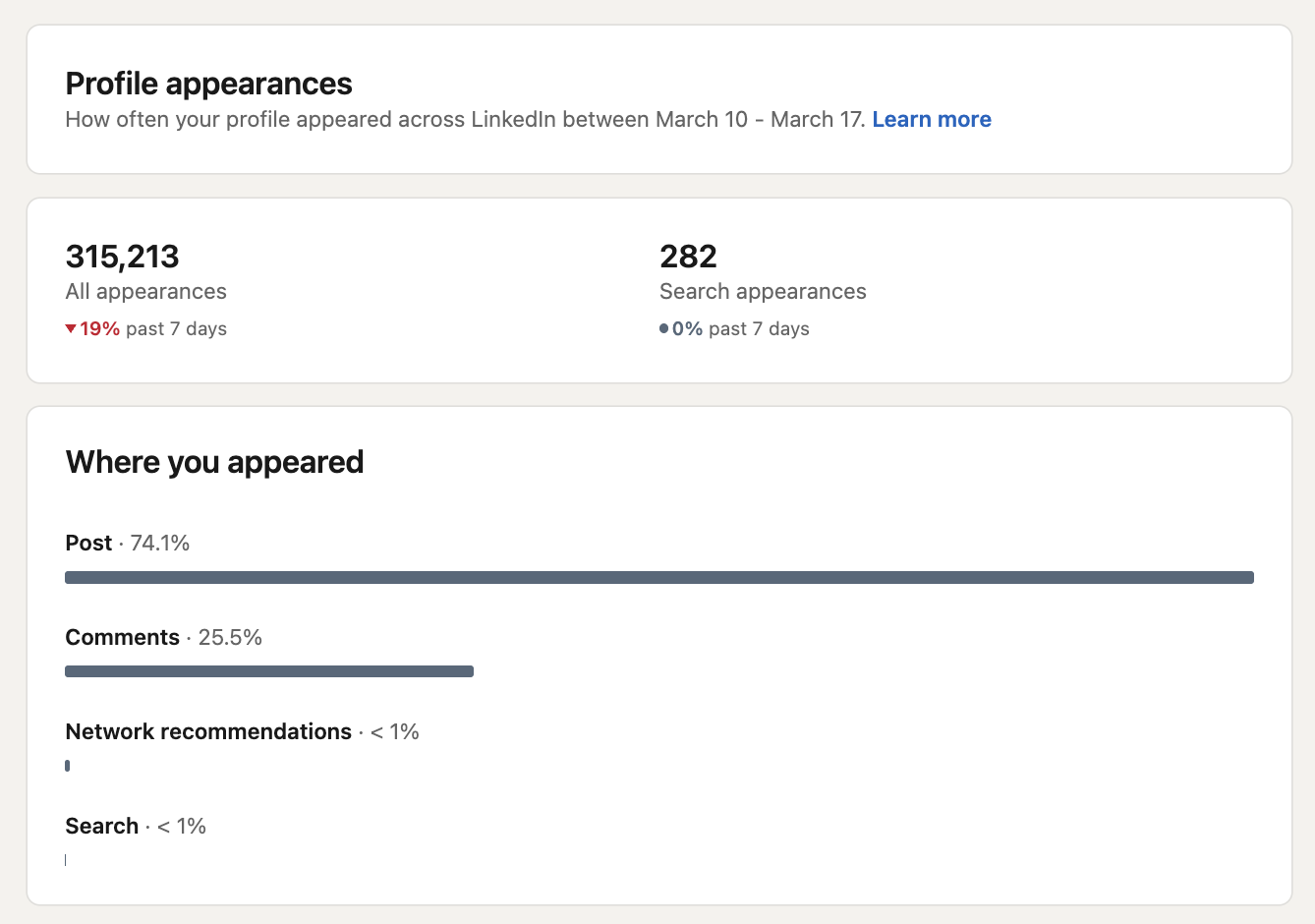This screenshot has height=924, width=1315.
Task: Open the Learn more link
Action: pos(931,119)
